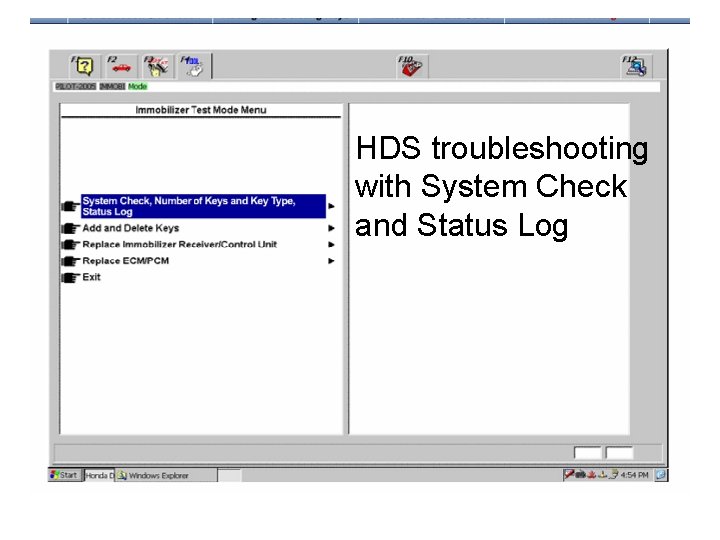Expand arrow beside Replace ECM/PCM
Viewport: 720px width, 540px height.
[331, 261]
